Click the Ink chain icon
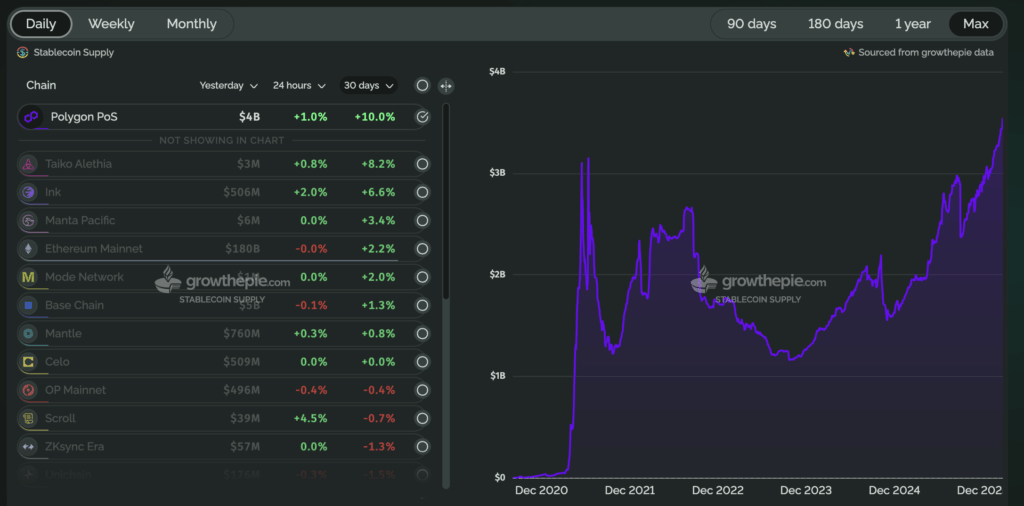 point(27,192)
